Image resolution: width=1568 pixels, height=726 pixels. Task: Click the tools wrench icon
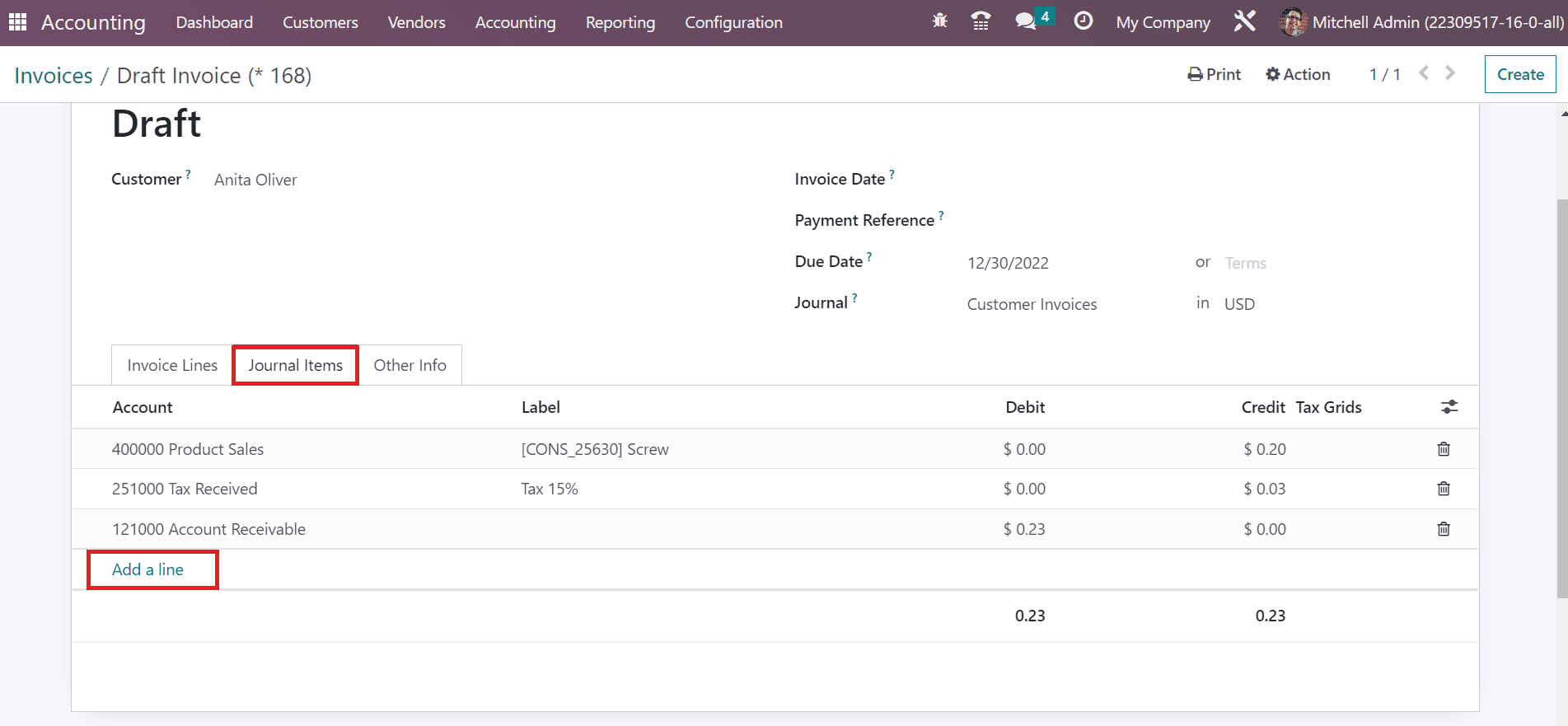[x=1244, y=21]
